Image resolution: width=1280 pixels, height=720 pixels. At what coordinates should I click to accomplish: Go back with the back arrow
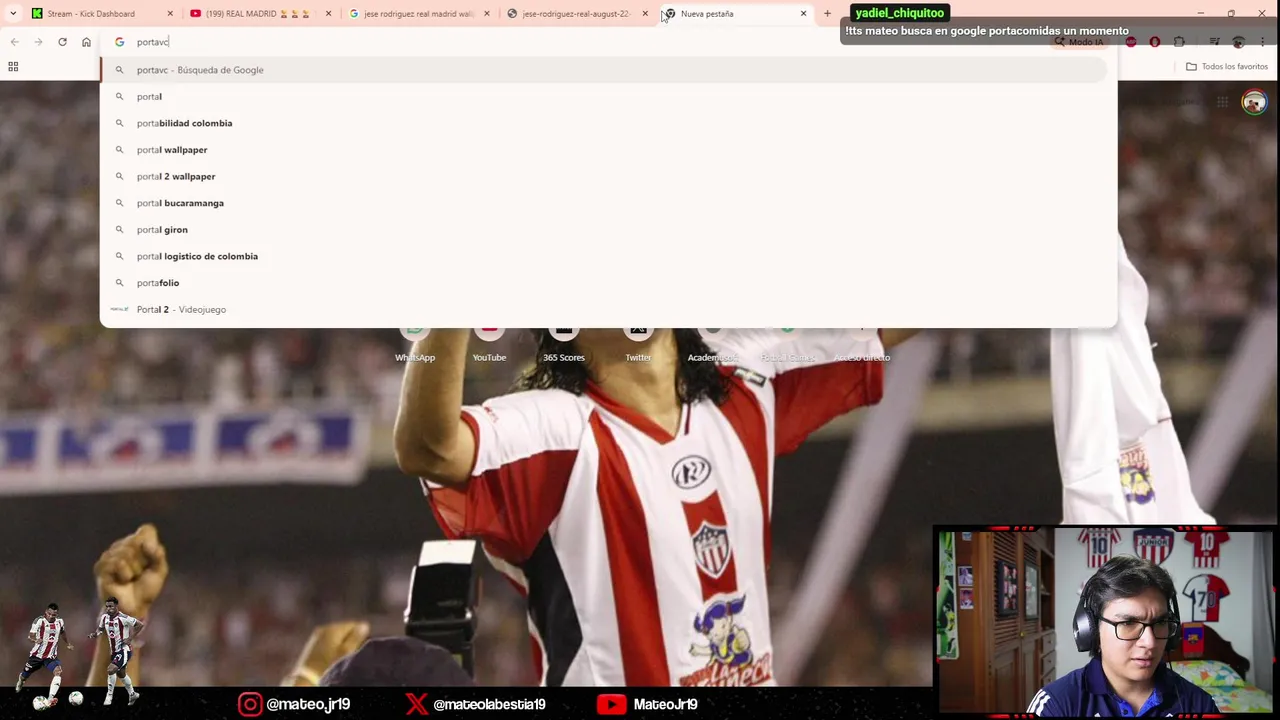click(x=14, y=42)
